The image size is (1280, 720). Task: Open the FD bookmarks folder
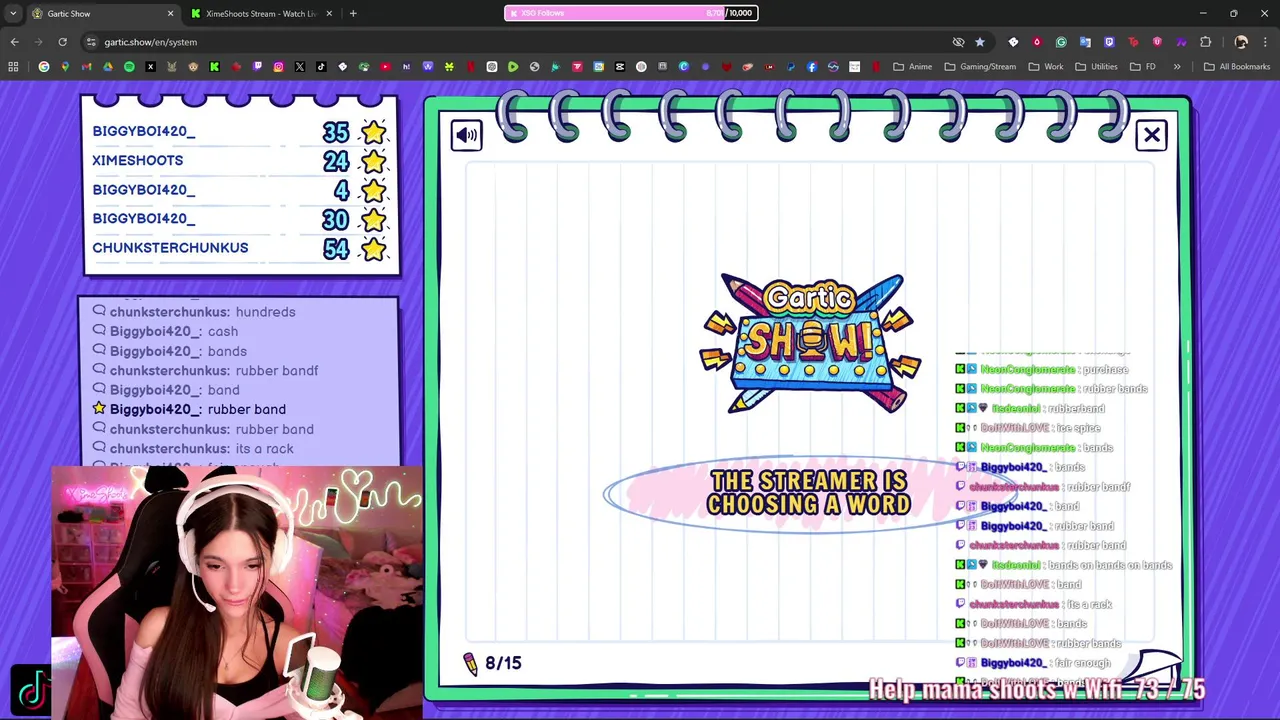point(1143,67)
